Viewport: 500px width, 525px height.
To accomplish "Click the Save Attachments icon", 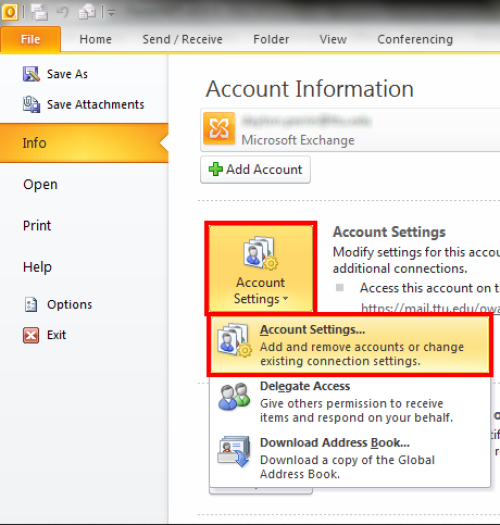I will 31,104.
